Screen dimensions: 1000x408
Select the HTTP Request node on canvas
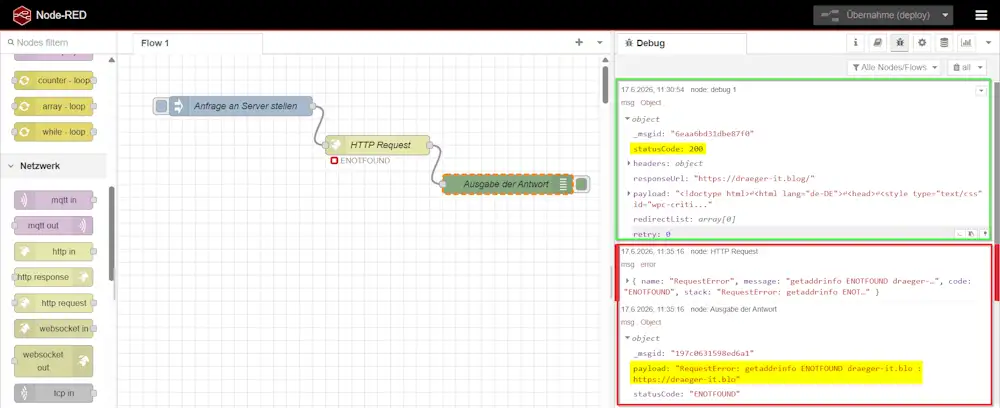(x=379, y=145)
